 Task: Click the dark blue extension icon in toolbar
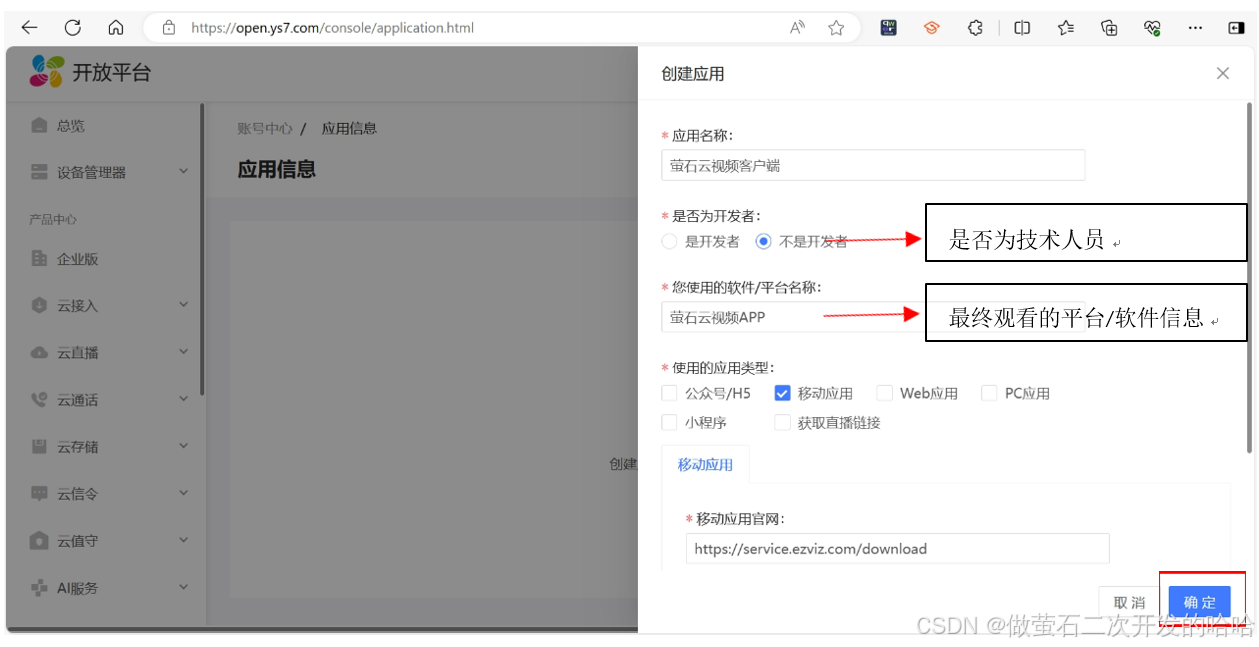(x=889, y=28)
